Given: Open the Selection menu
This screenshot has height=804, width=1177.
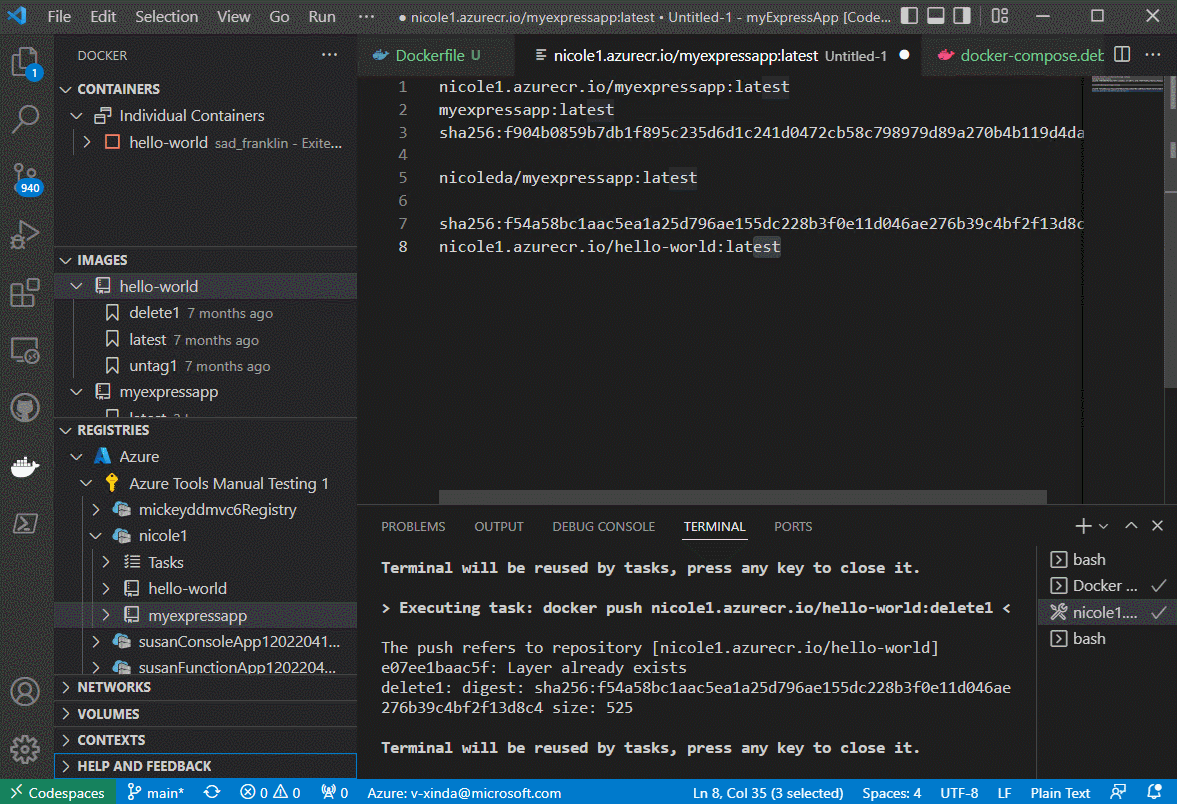Looking at the screenshot, I should click(166, 17).
